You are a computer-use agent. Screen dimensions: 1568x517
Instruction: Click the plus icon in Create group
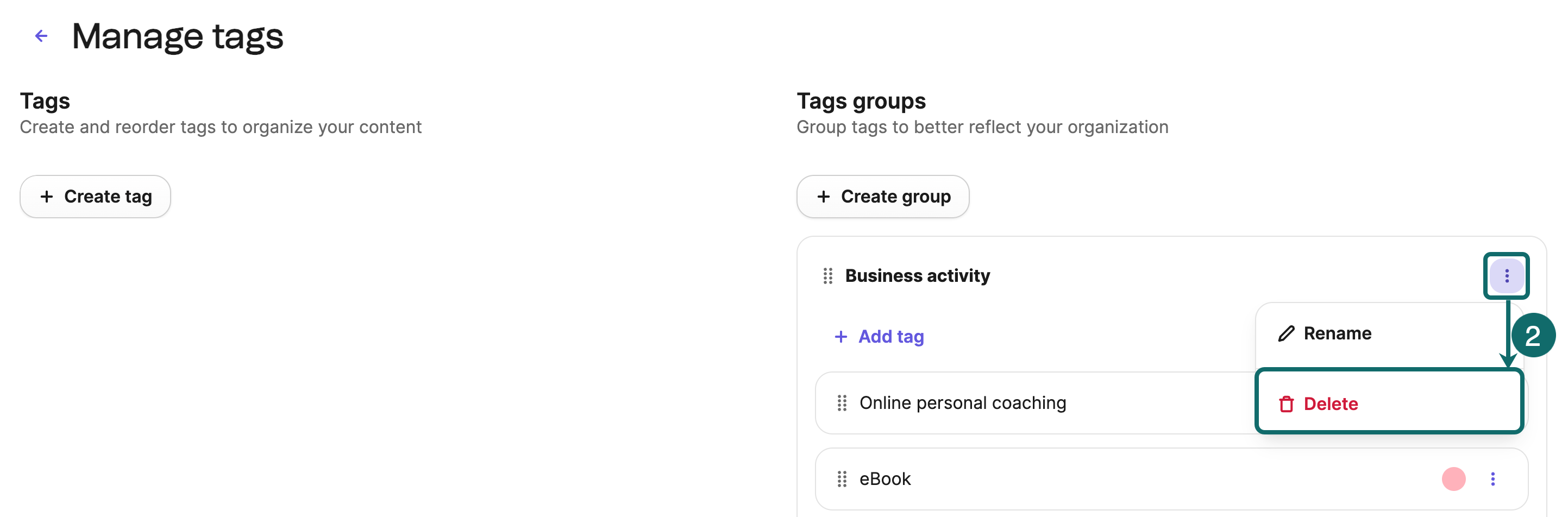click(824, 196)
